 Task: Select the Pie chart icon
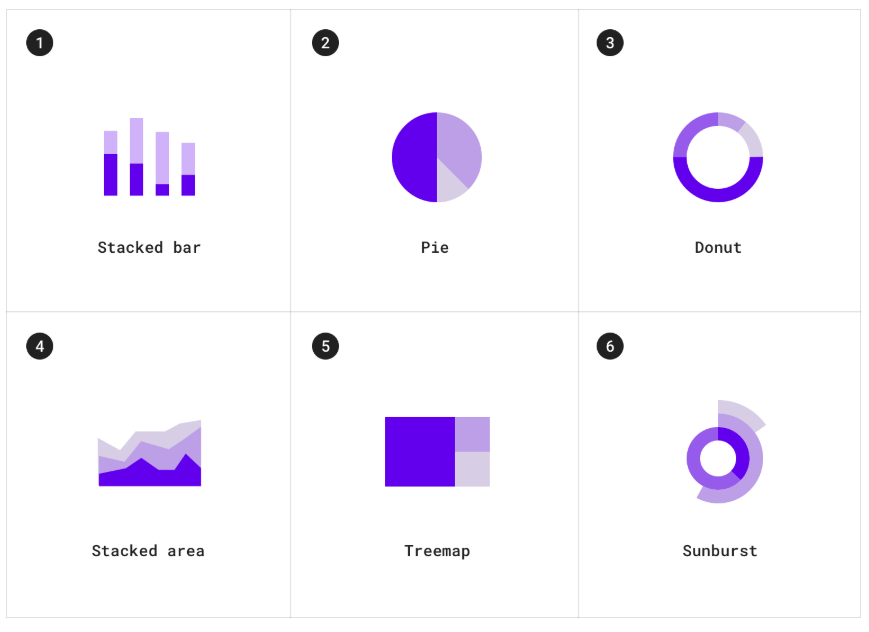437,157
